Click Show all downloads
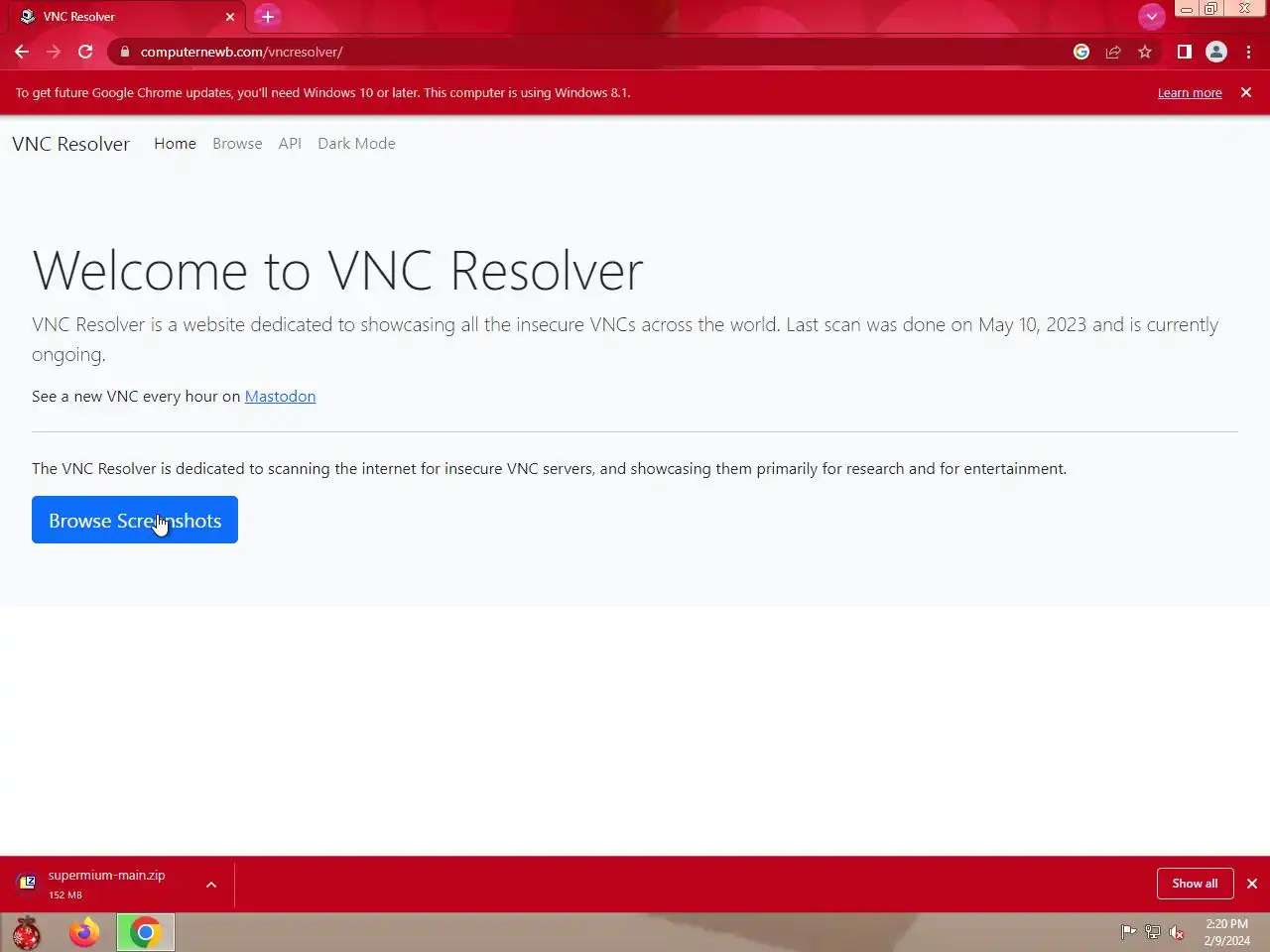1270x952 pixels. (x=1195, y=884)
